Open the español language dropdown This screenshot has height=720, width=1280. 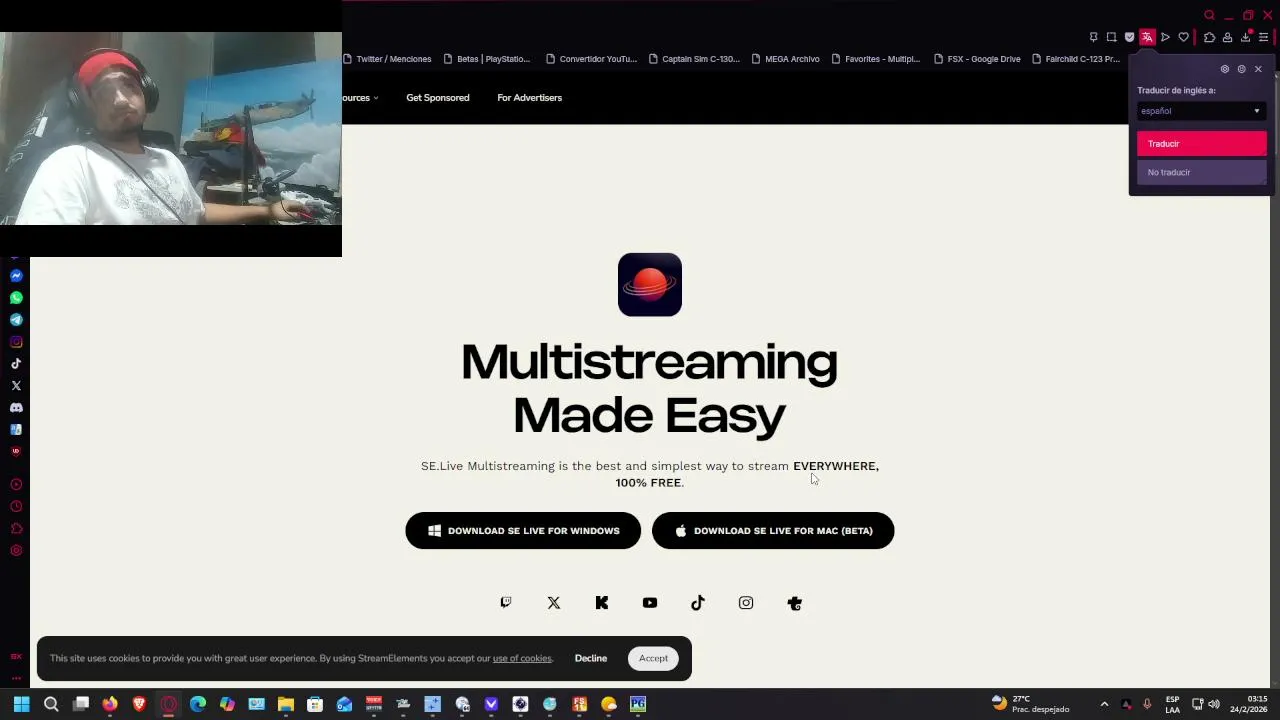point(1201,111)
